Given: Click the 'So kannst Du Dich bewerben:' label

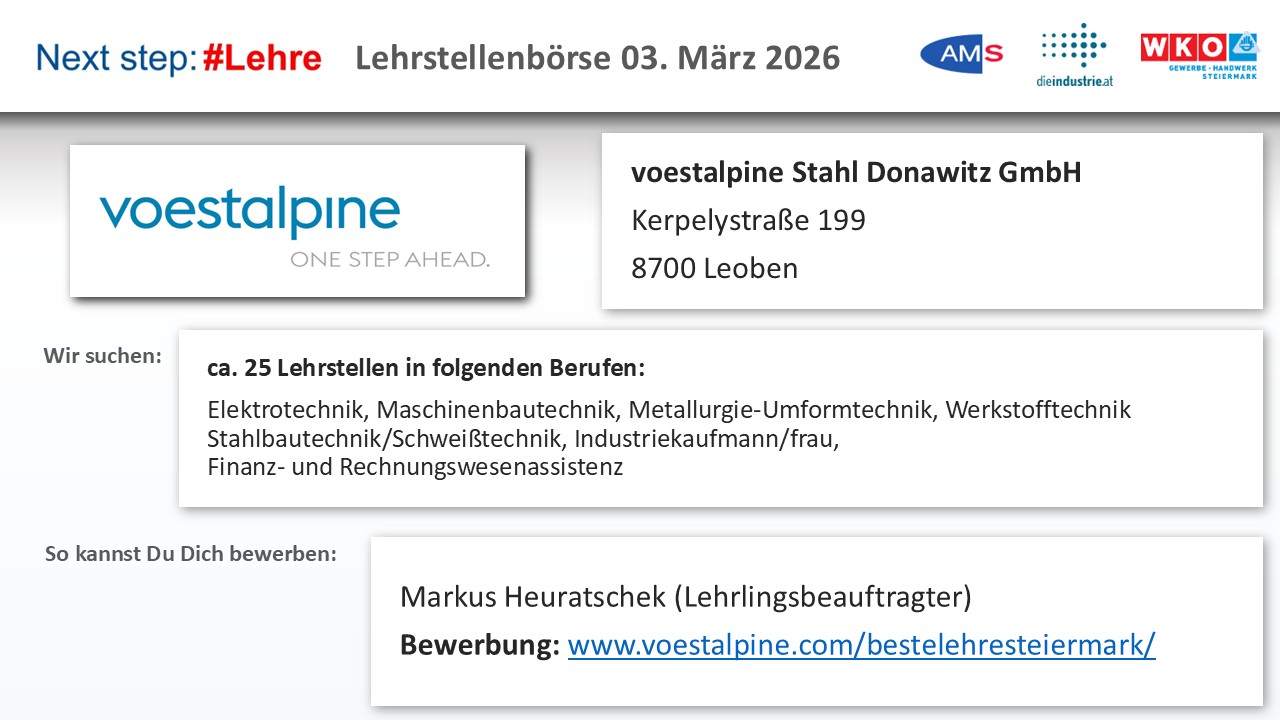Looking at the screenshot, I should pos(190,553).
